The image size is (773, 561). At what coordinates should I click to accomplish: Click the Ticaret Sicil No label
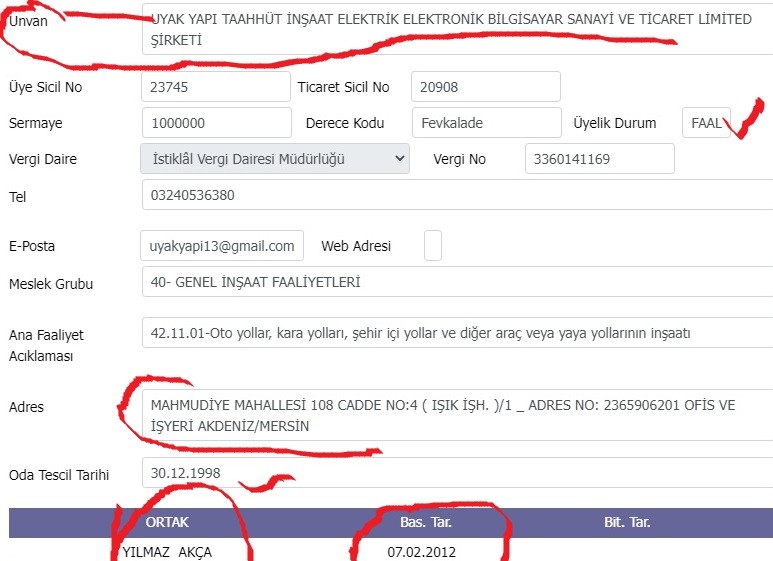344,87
